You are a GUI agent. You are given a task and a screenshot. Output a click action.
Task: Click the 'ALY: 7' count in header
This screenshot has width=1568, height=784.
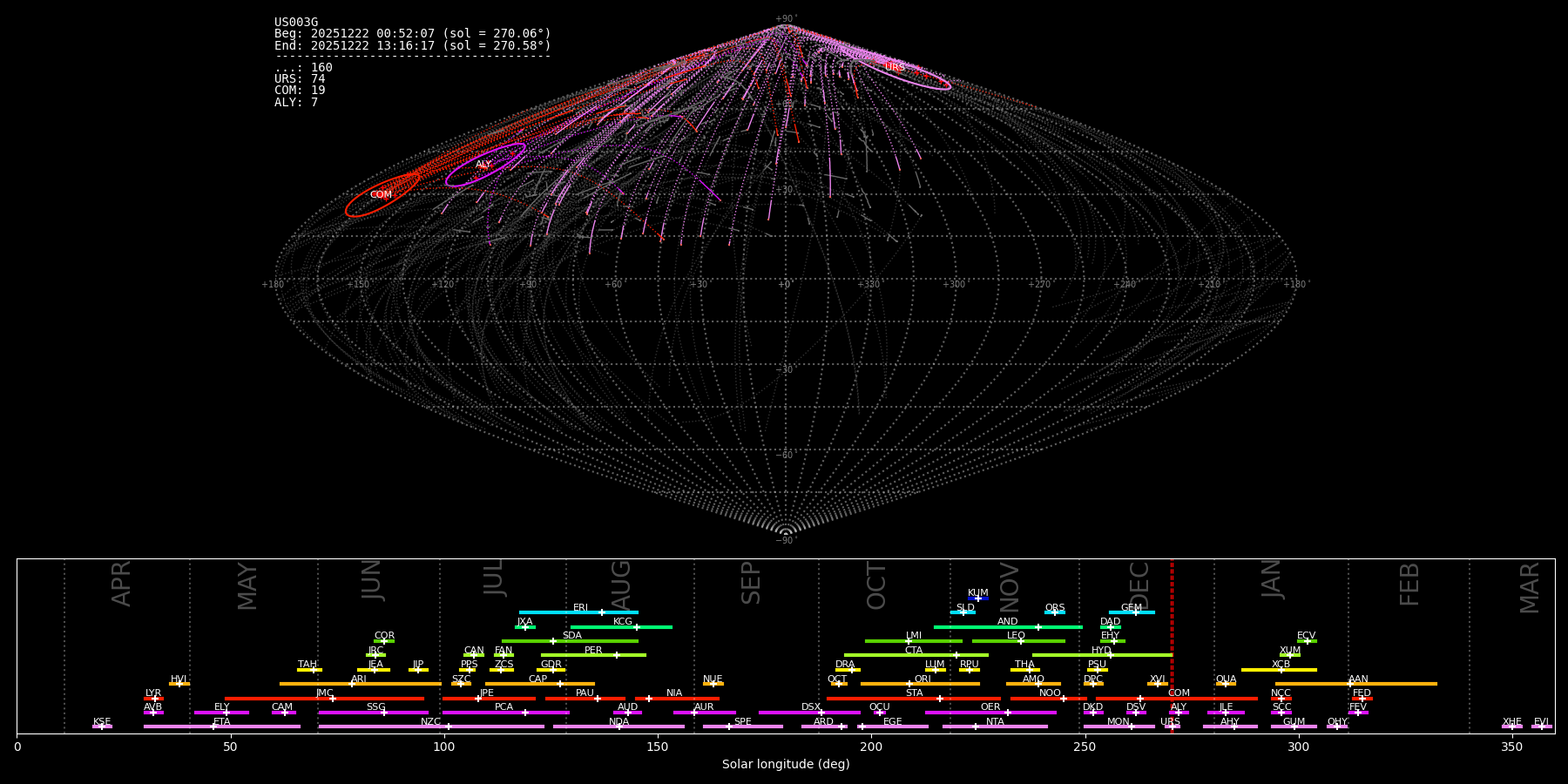[x=296, y=103]
